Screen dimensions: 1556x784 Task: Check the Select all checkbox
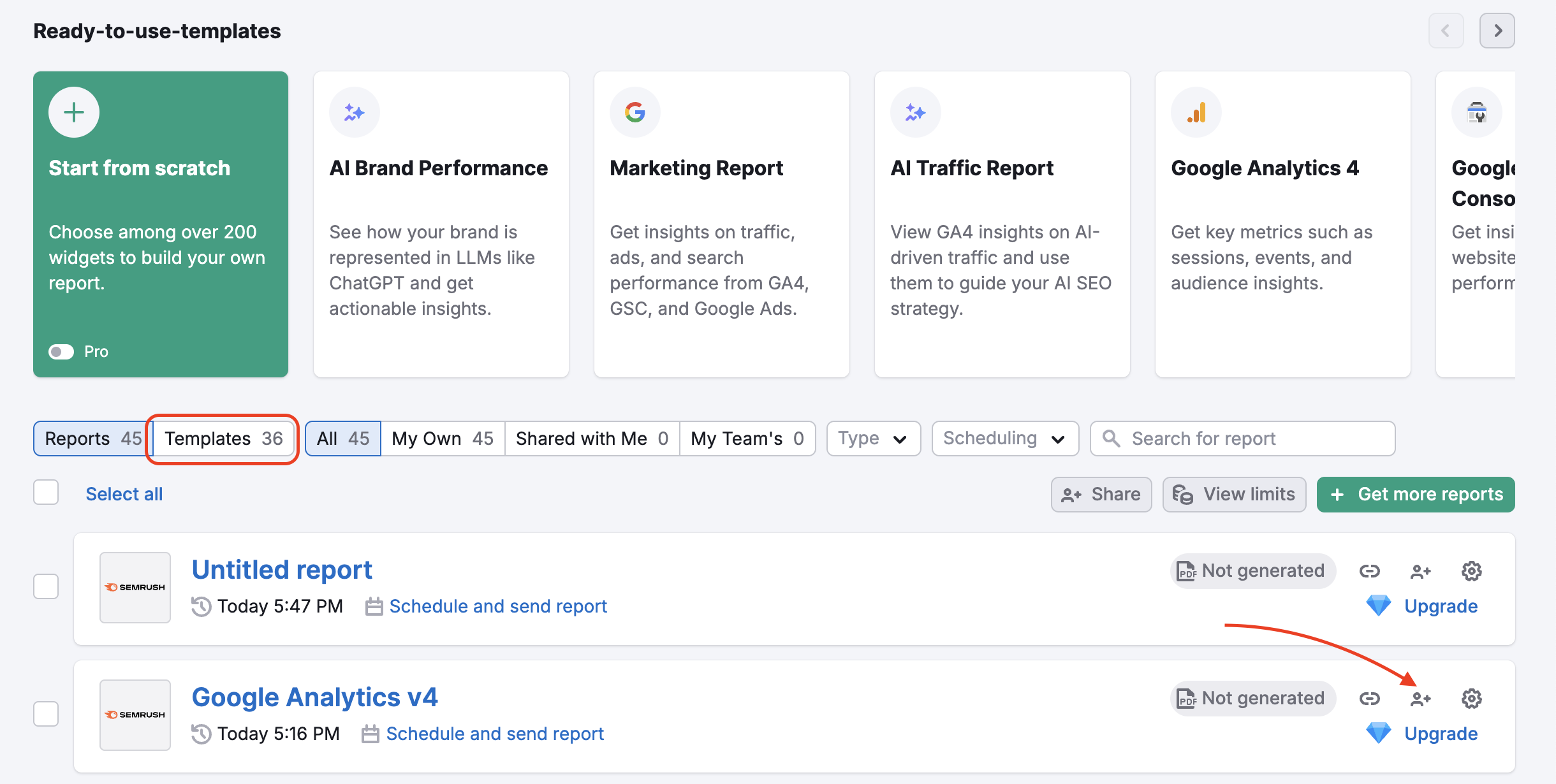tap(45, 491)
